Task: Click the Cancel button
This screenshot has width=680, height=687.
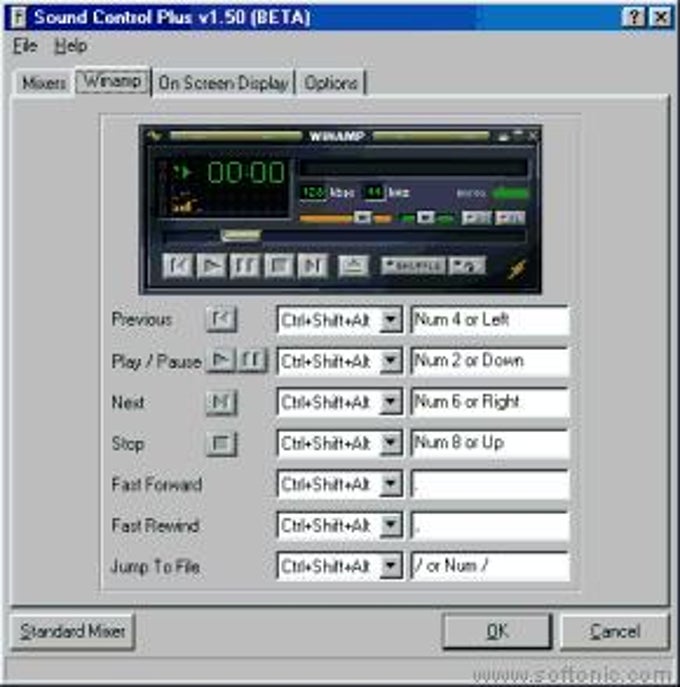Action: (615, 631)
